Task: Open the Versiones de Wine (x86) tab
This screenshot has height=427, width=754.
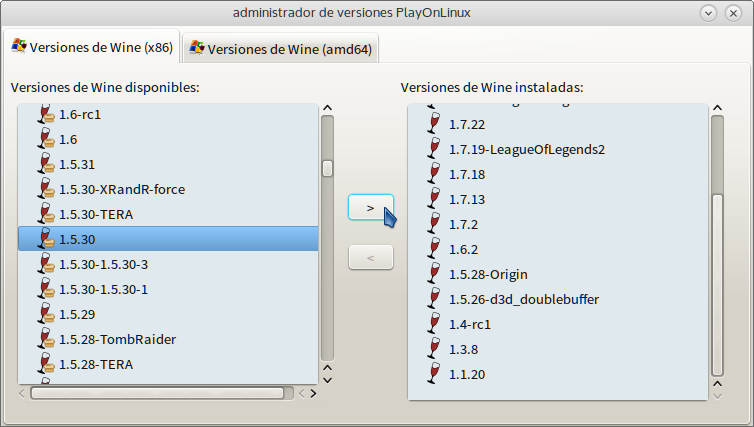Action: [91, 47]
